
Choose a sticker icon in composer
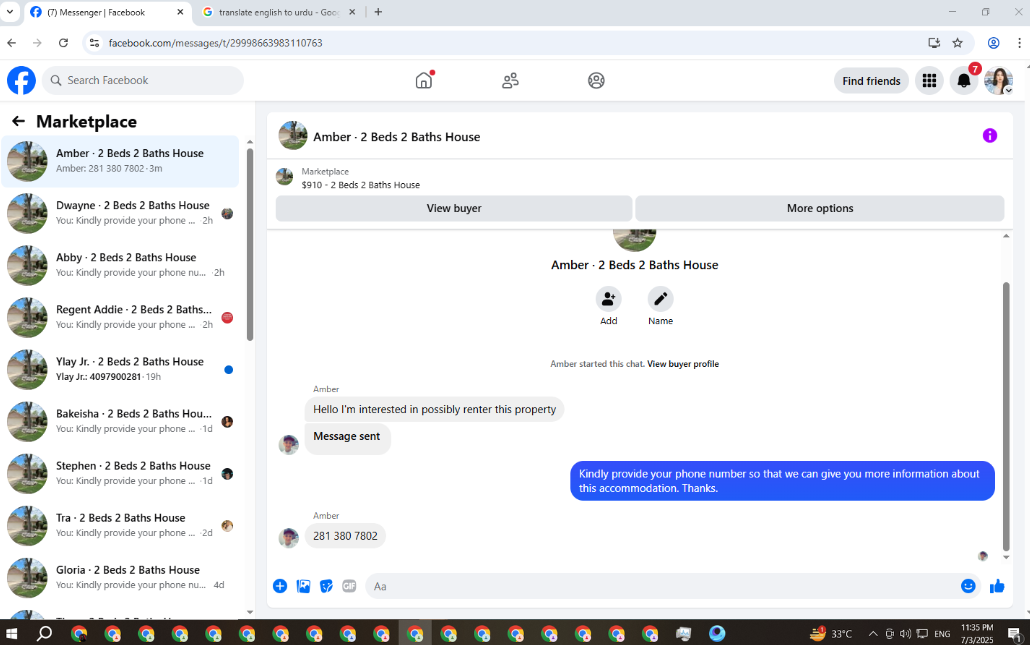(x=326, y=586)
